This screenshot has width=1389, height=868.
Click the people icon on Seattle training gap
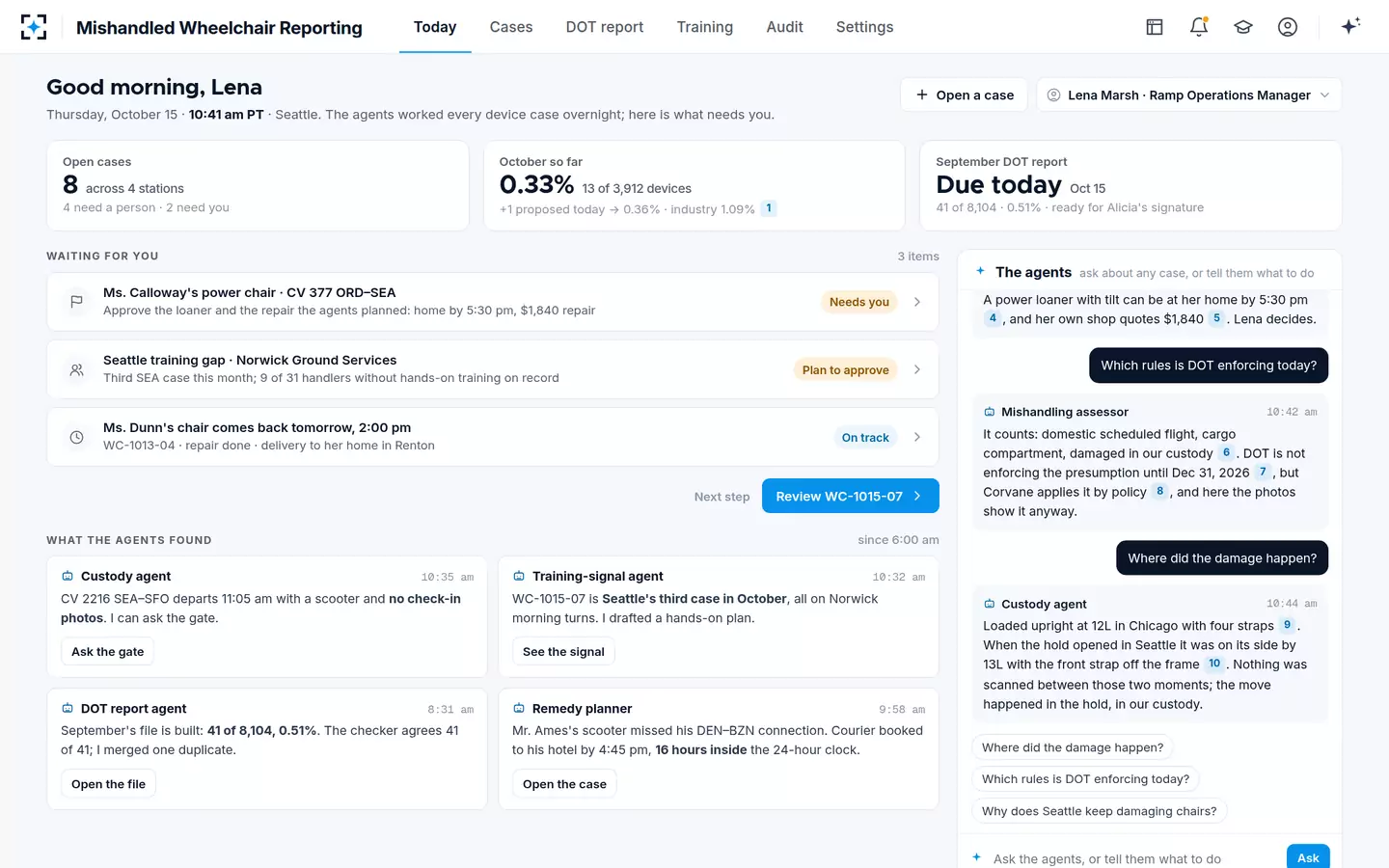76,369
